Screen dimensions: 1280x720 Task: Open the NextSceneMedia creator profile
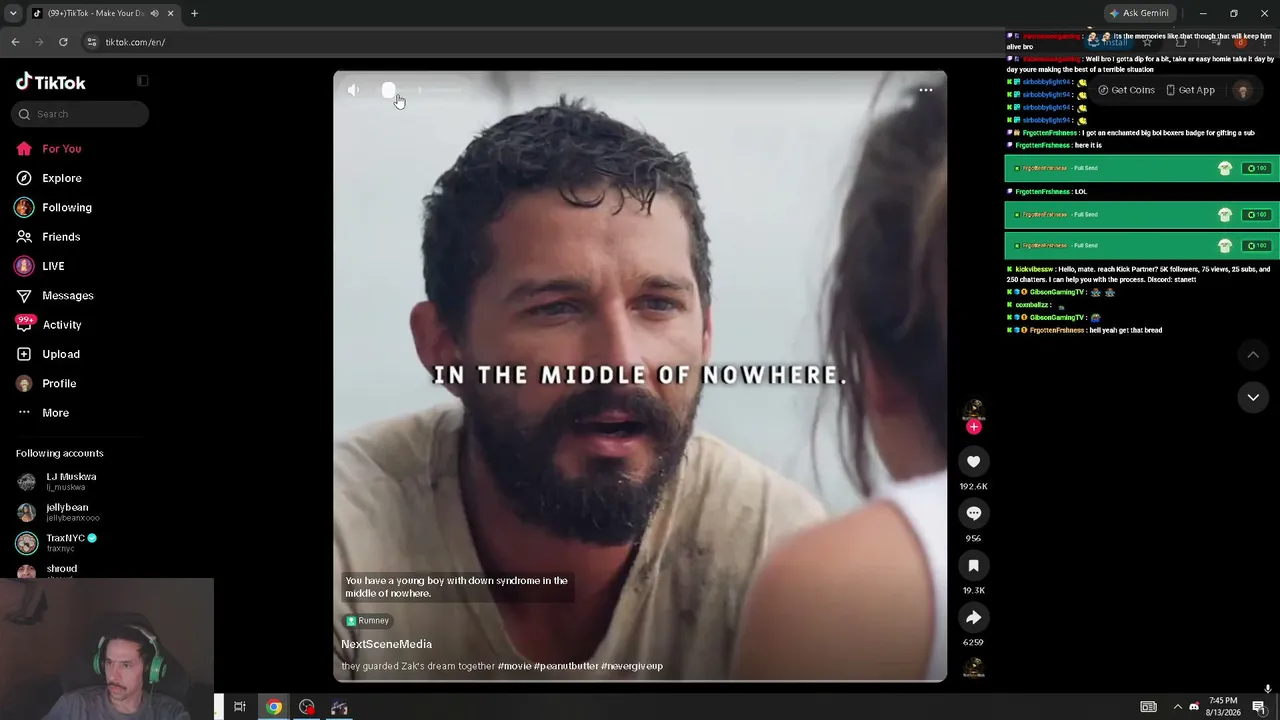coord(387,644)
